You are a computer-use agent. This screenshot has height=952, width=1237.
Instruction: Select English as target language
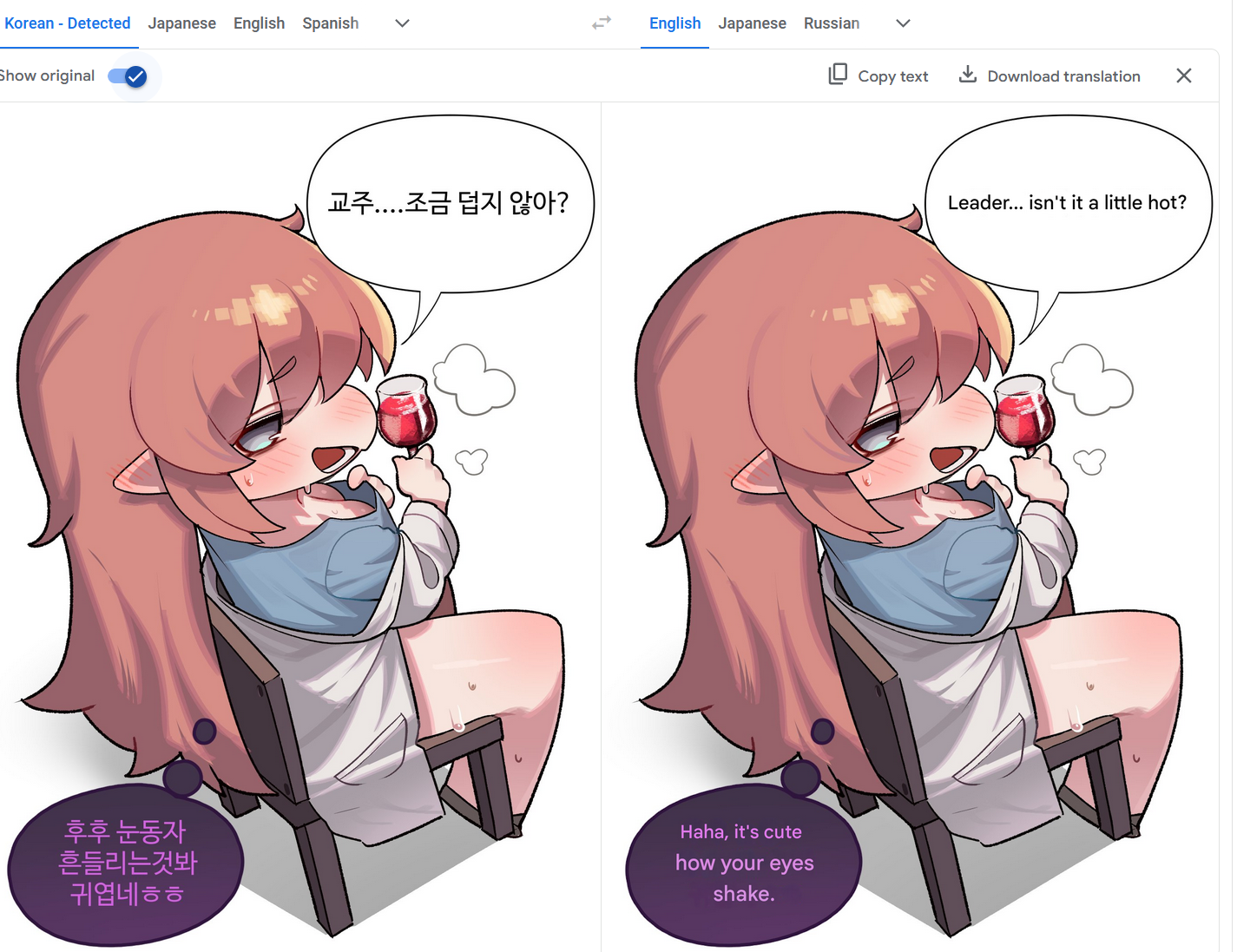coord(674,23)
